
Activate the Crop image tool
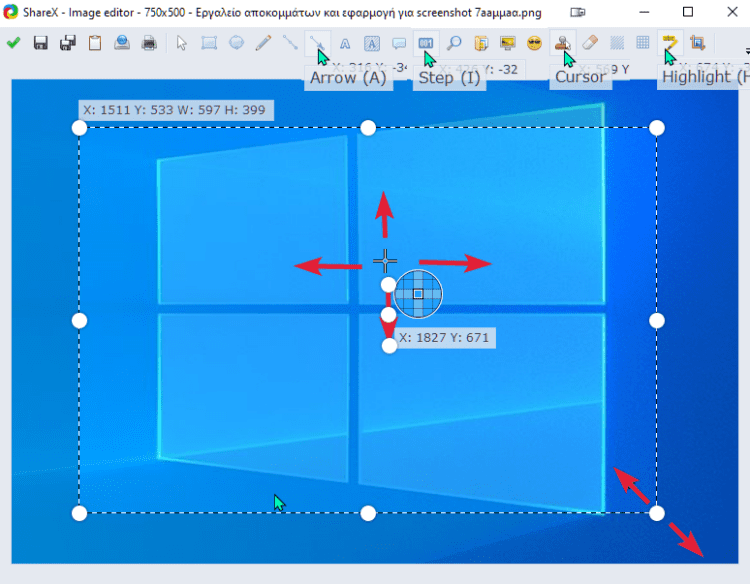tap(697, 43)
